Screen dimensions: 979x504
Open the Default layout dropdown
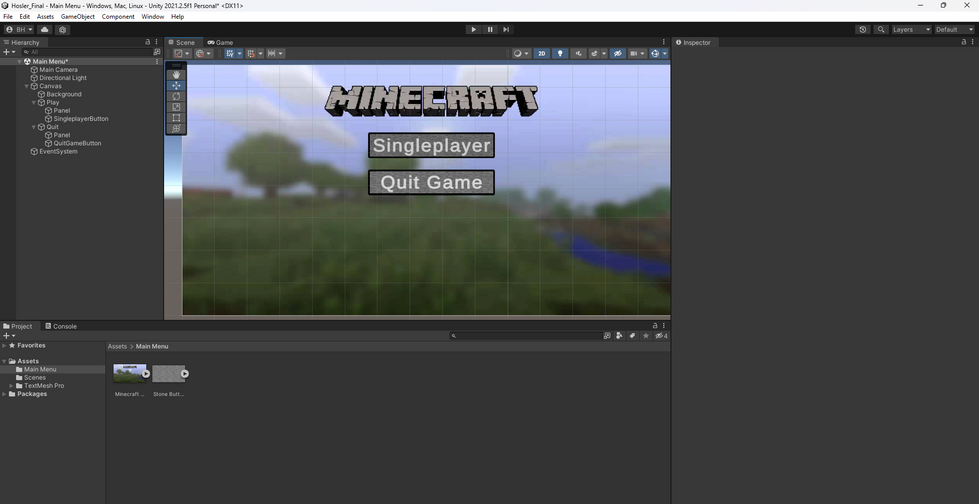click(x=954, y=29)
